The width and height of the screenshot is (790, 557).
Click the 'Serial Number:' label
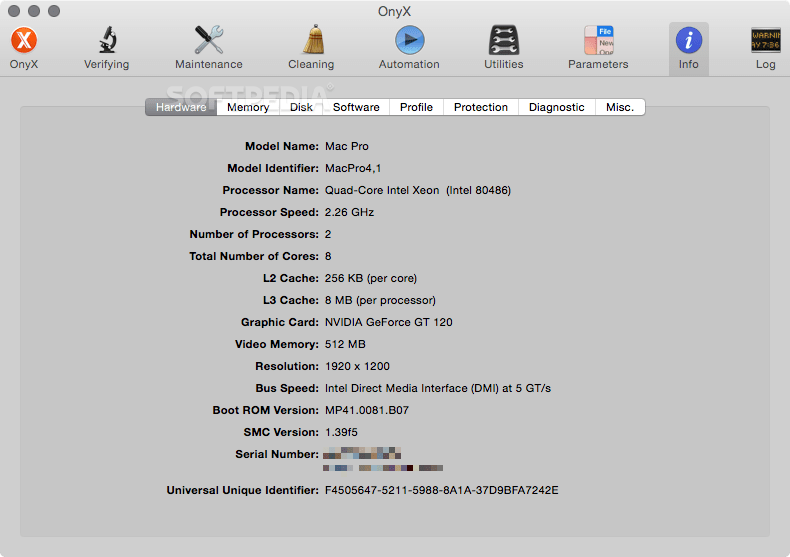pos(277,454)
